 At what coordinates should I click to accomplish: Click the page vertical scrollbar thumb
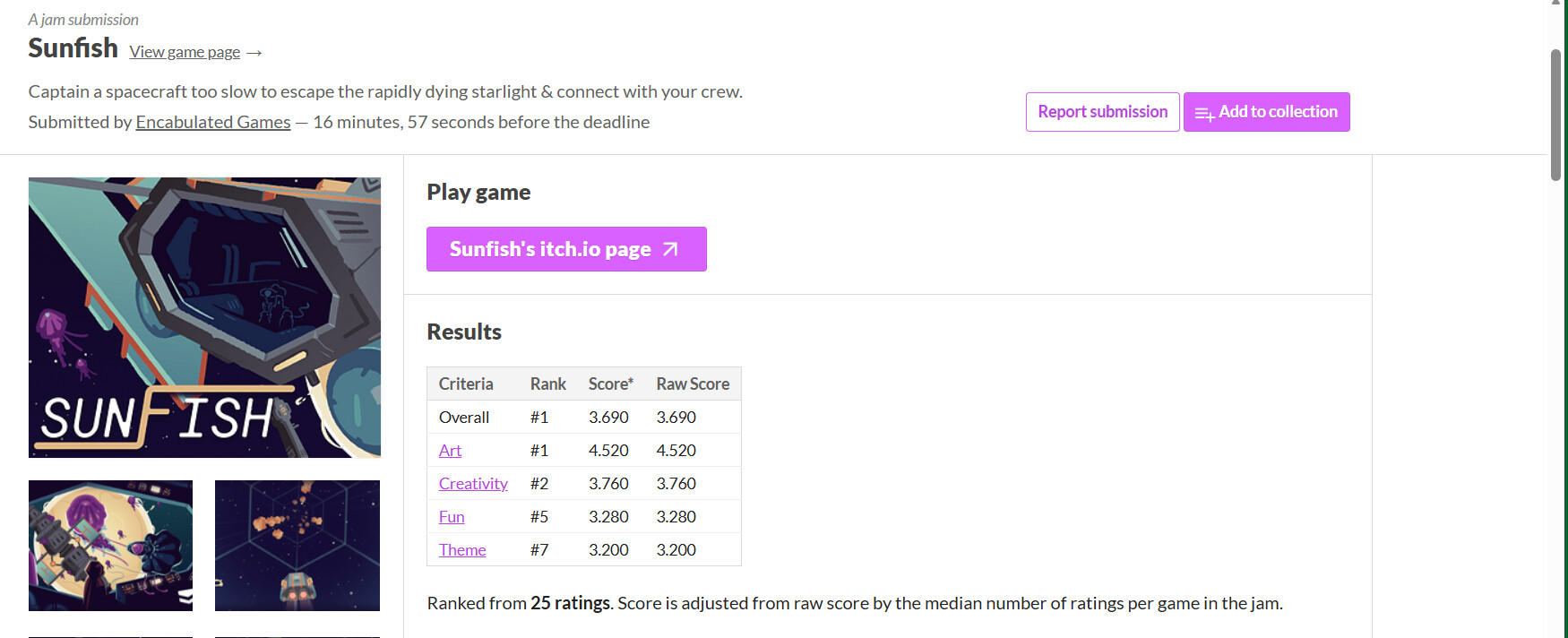point(1555,115)
